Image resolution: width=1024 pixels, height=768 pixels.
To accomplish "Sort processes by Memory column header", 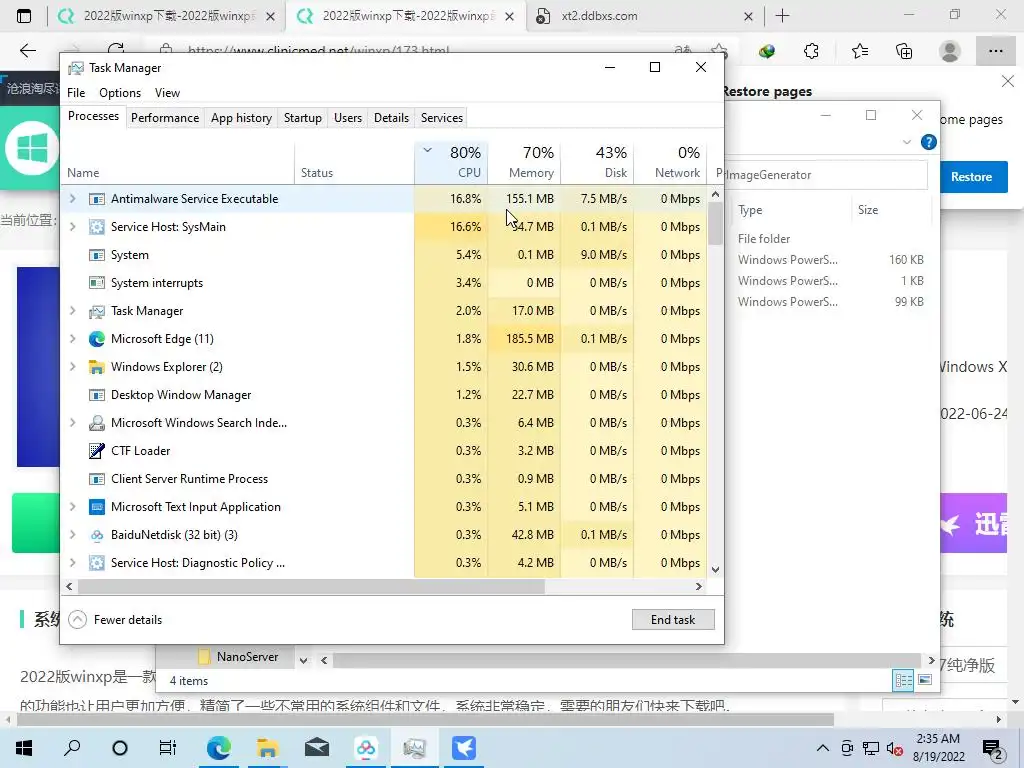I will (524, 163).
